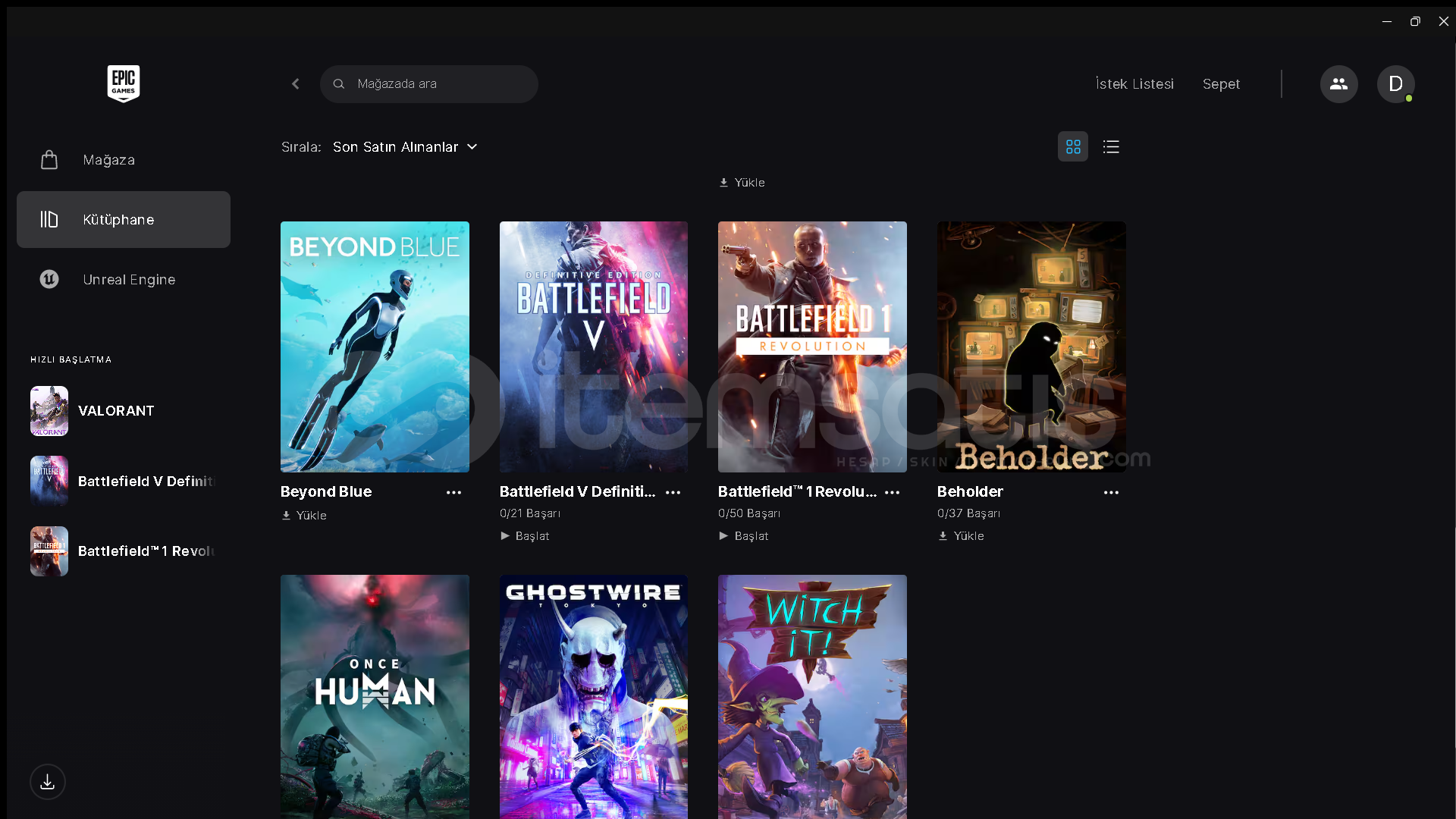
Task: Select Kütüphane in the sidebar
Action: coord(124,219)
